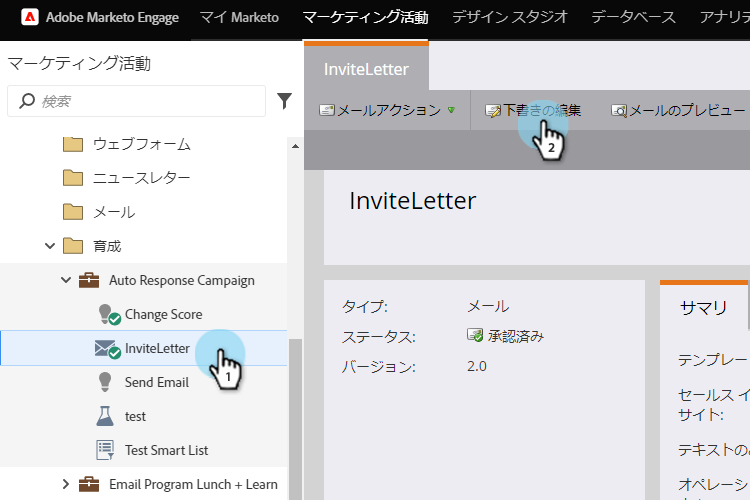Open Test Smart List
750x500 pixels.
click(166, 450)
